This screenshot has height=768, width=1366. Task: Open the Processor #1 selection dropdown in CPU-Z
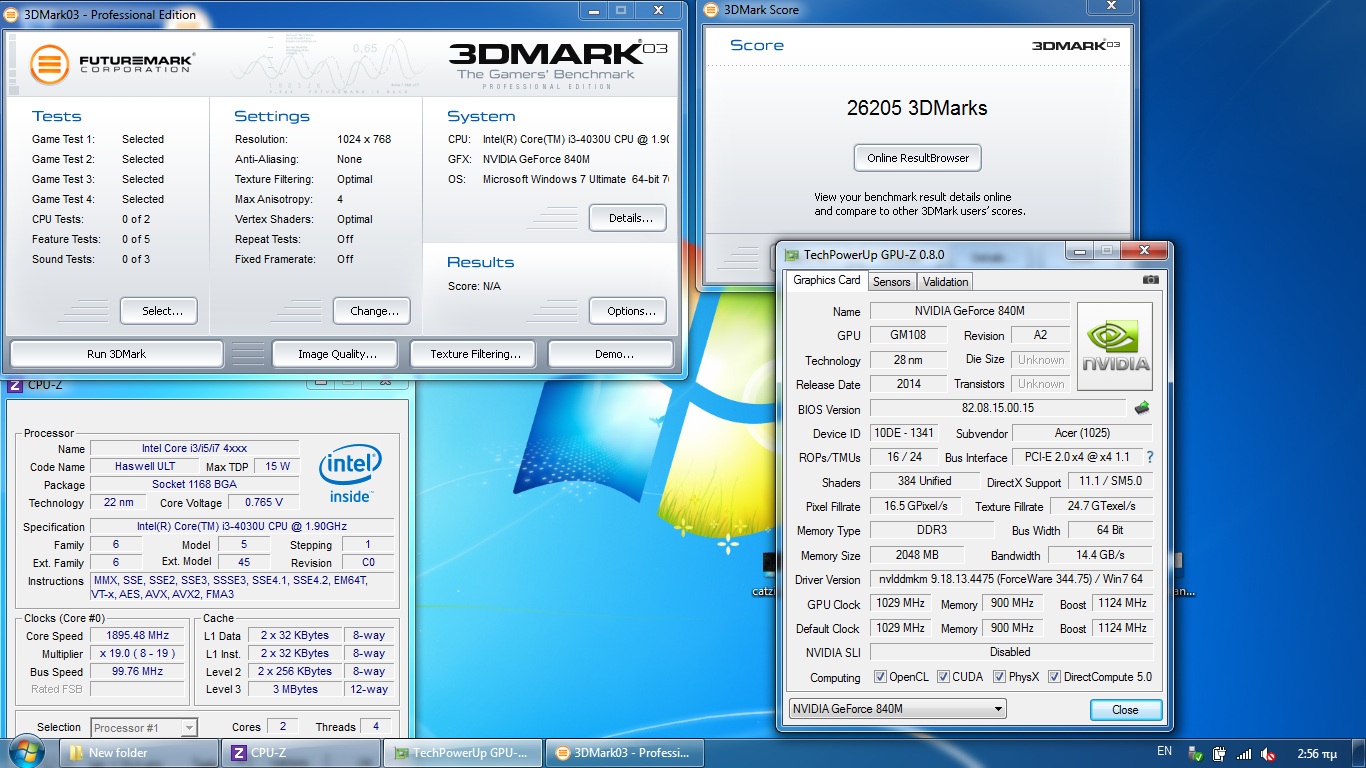[x=144, y=728]
